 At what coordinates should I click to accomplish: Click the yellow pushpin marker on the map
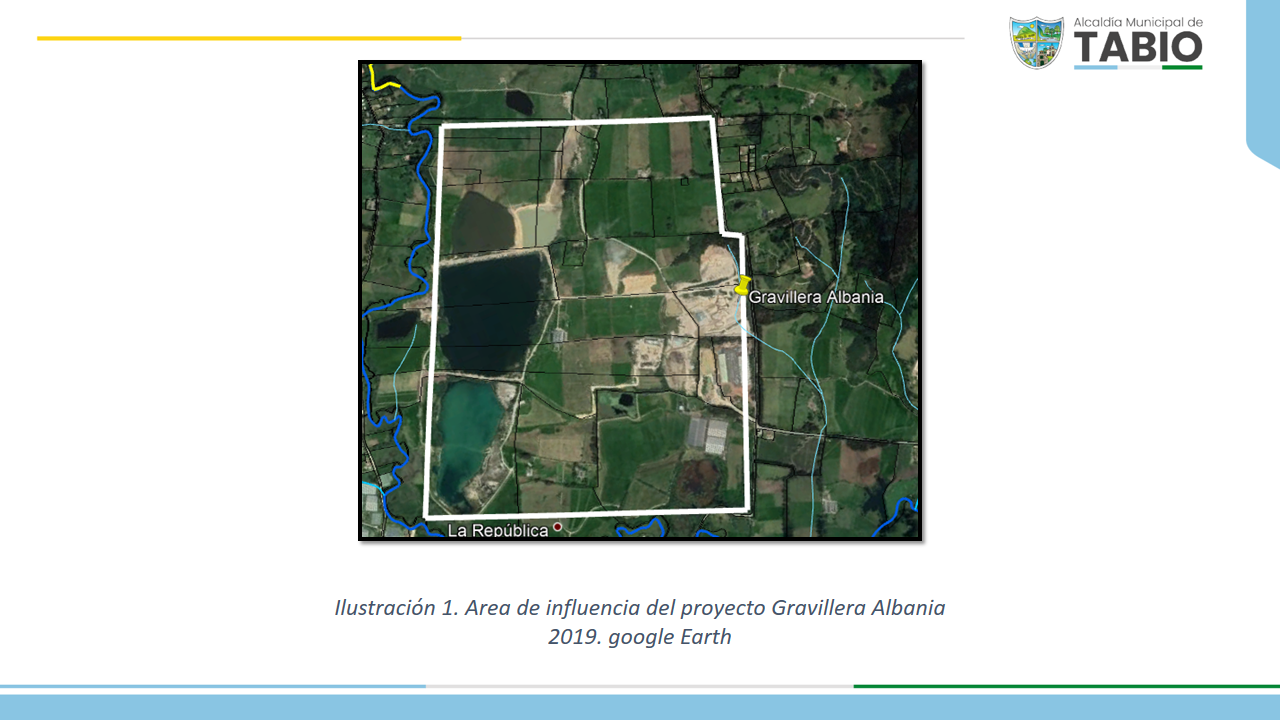742,286
